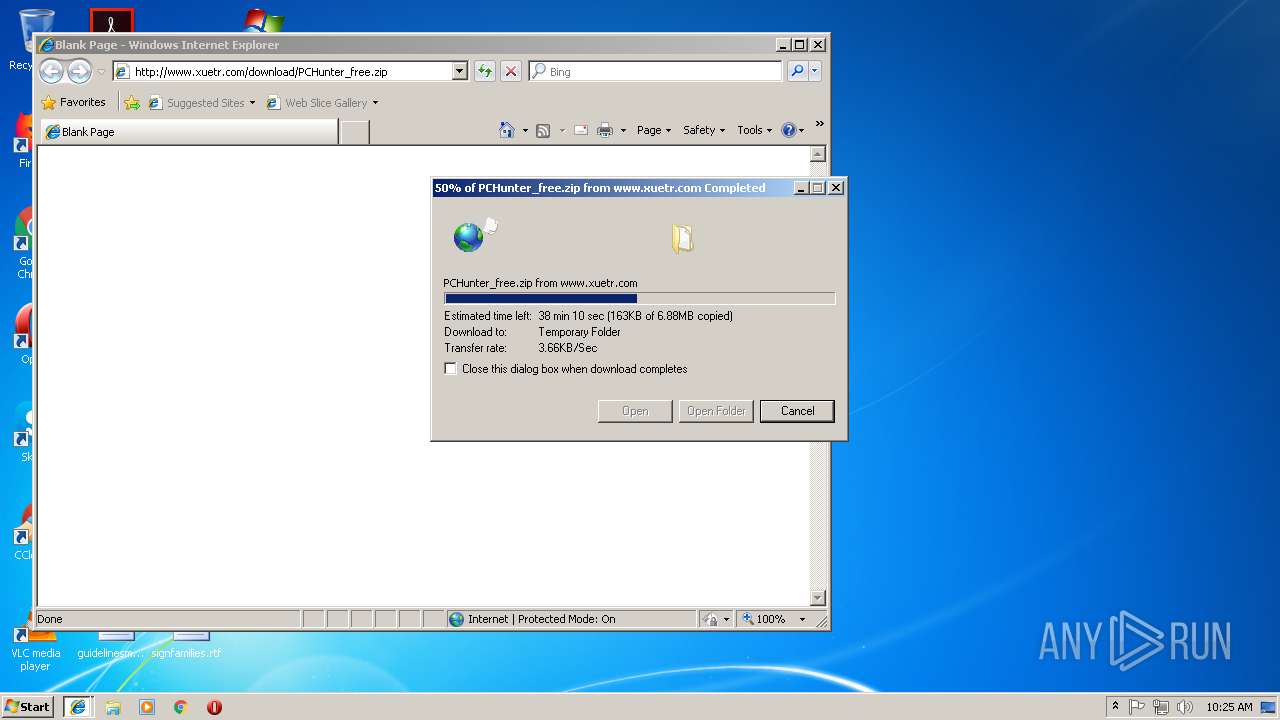
Task: Expand command bar overflow chevron
Action: 819,125
